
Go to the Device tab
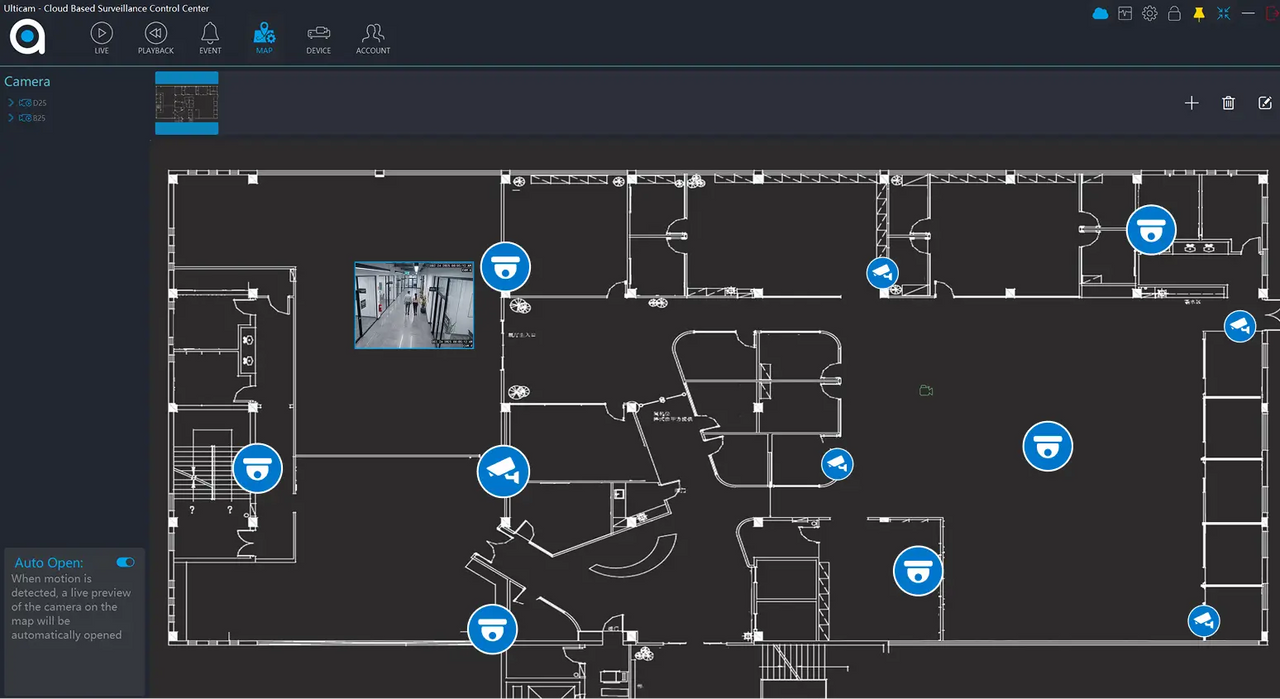coord(318,38)
